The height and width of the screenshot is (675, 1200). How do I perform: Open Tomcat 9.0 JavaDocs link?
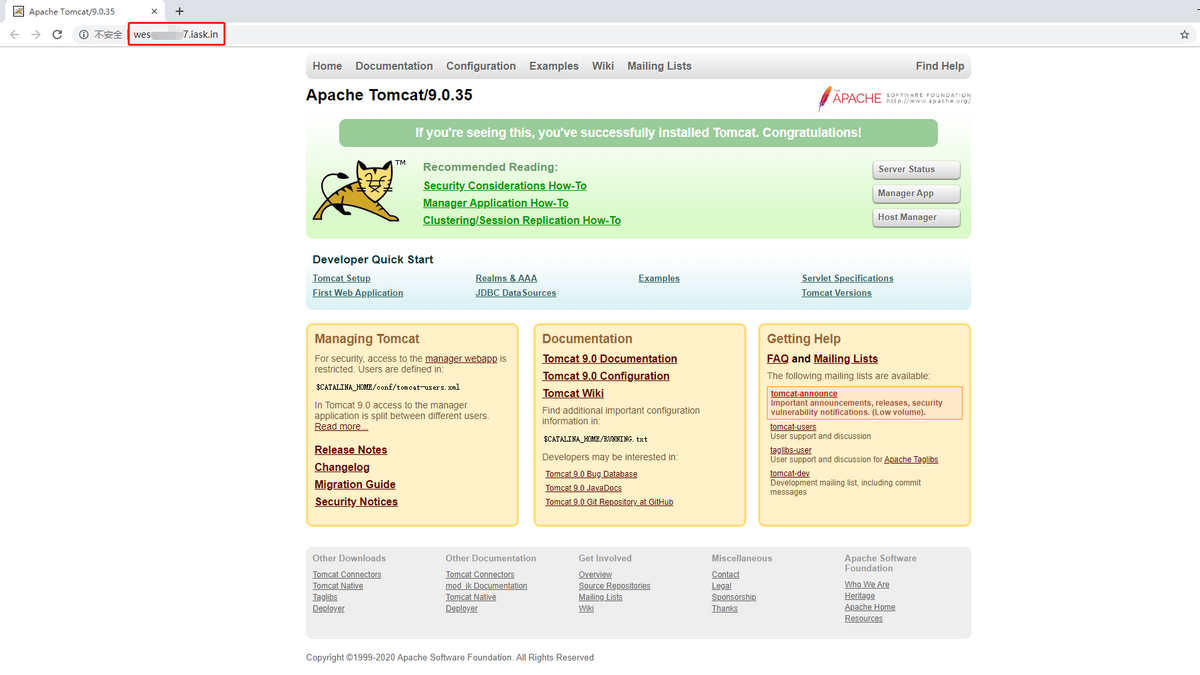coord(583,488)
